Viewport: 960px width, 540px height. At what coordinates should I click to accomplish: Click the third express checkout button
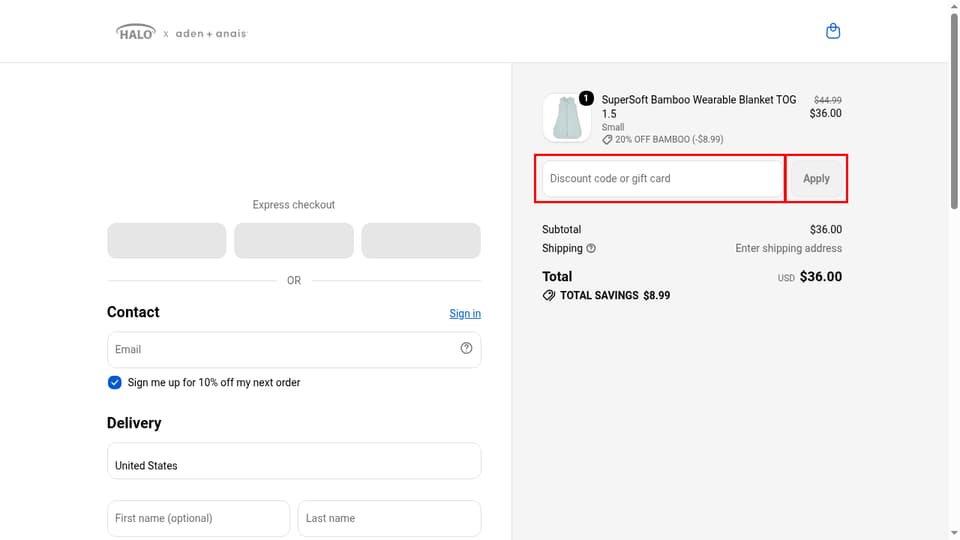(421, 241)
